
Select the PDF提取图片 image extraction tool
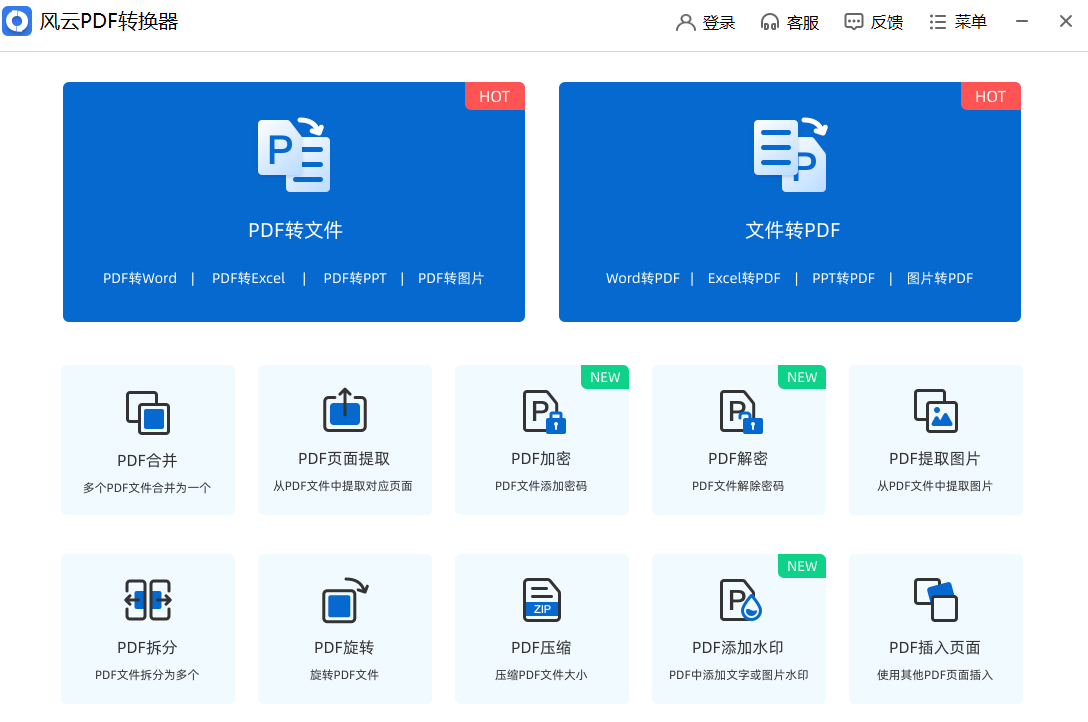(935, 440)
